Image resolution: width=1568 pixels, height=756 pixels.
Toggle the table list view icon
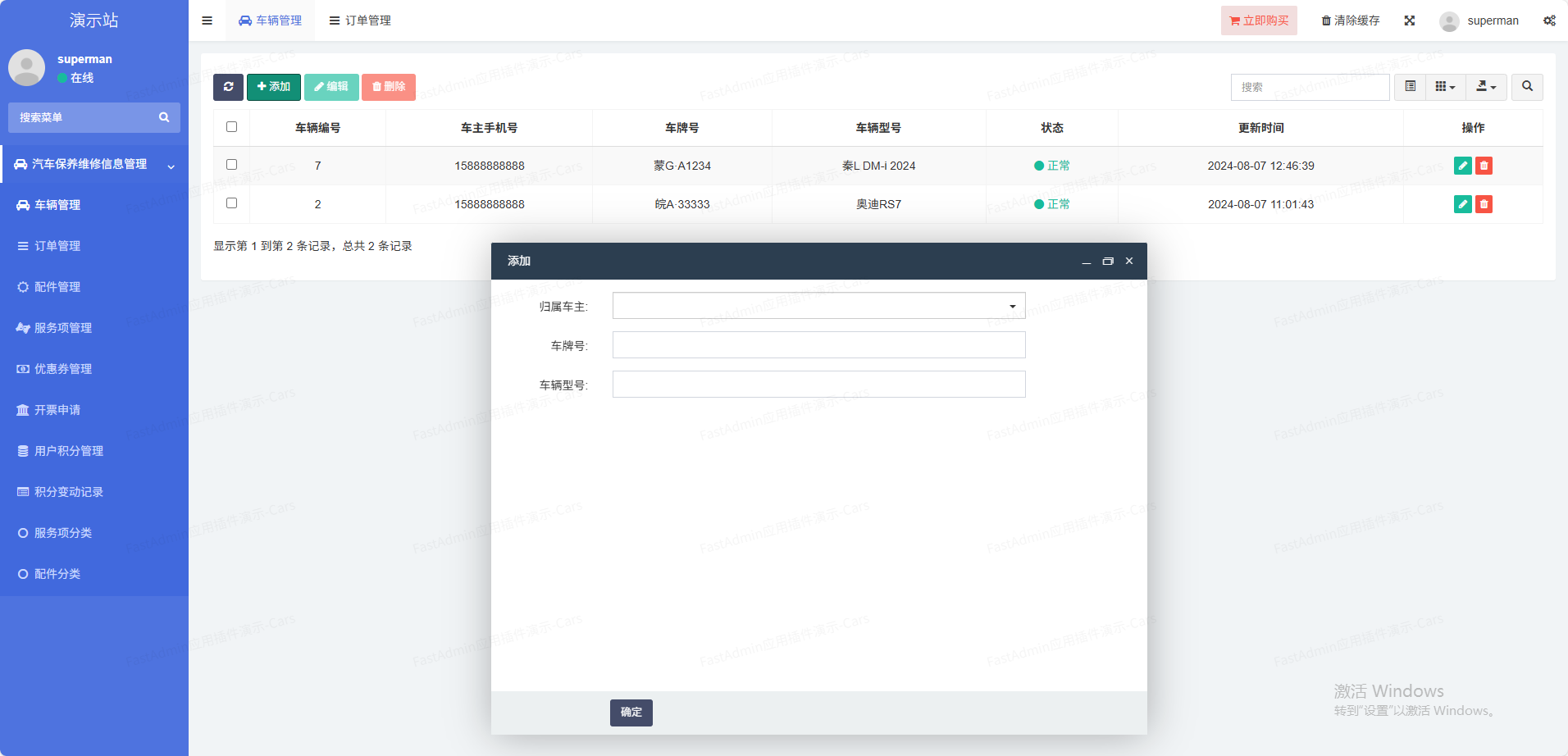(x=1410, y=87)
